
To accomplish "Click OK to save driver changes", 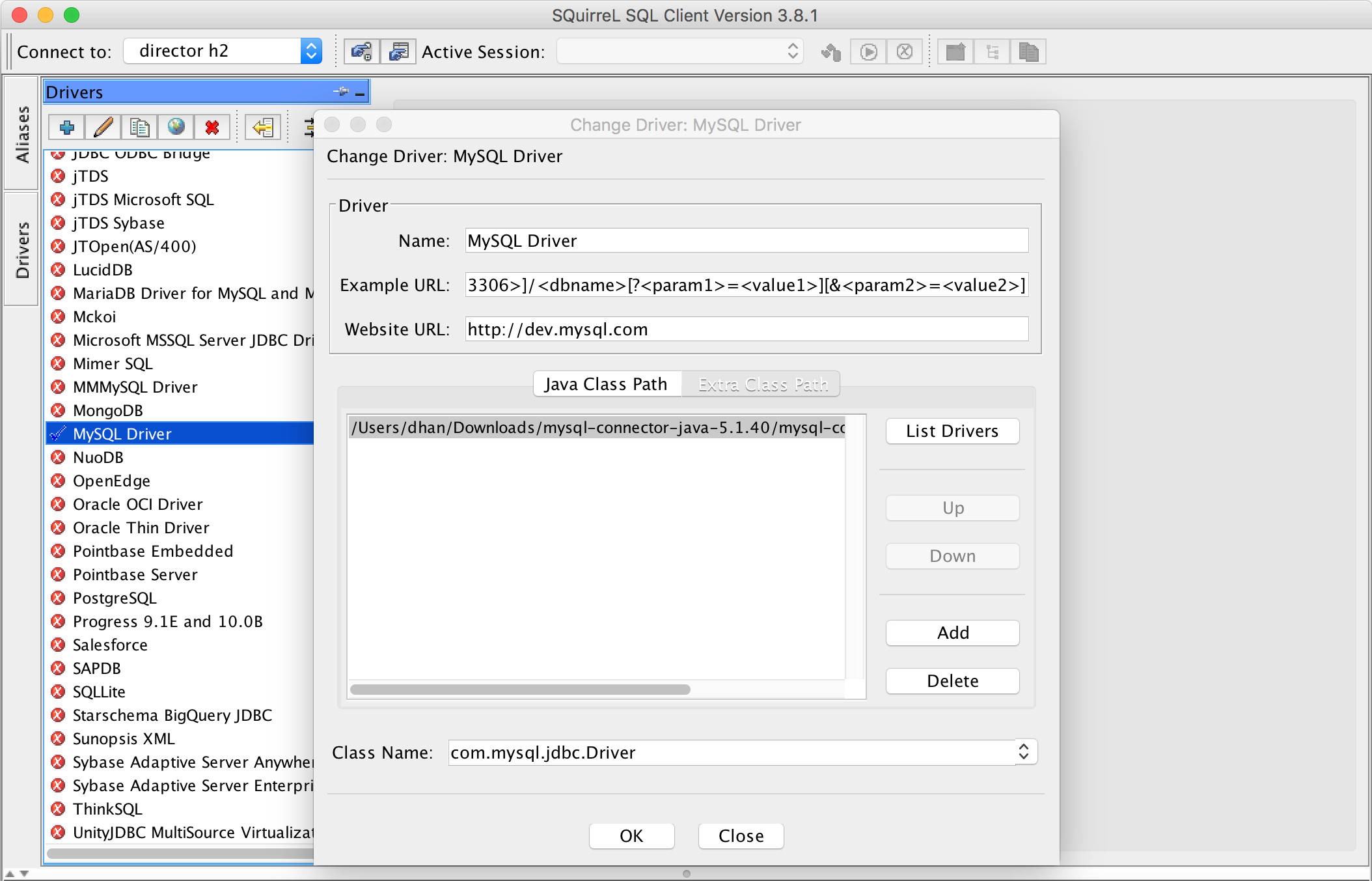I will click(631, 836).
